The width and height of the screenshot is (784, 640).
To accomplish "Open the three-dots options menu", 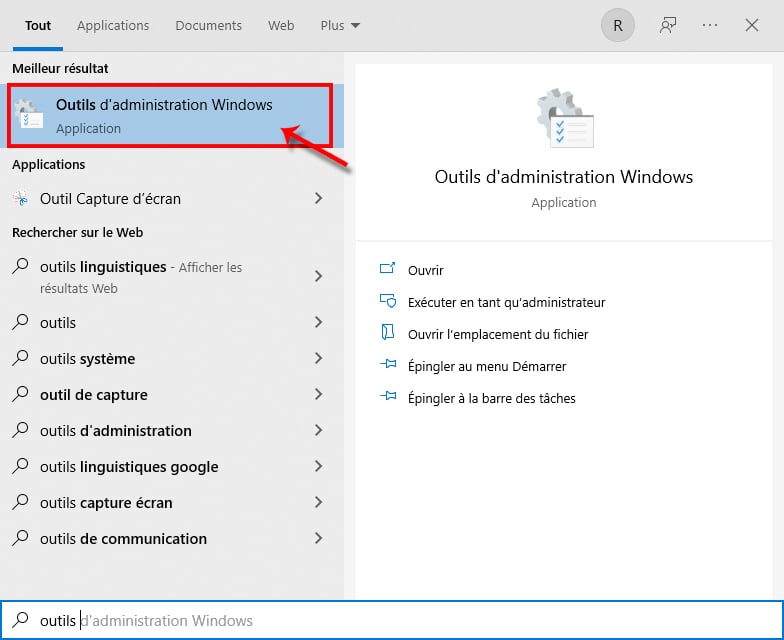I will tap(710, 25).
